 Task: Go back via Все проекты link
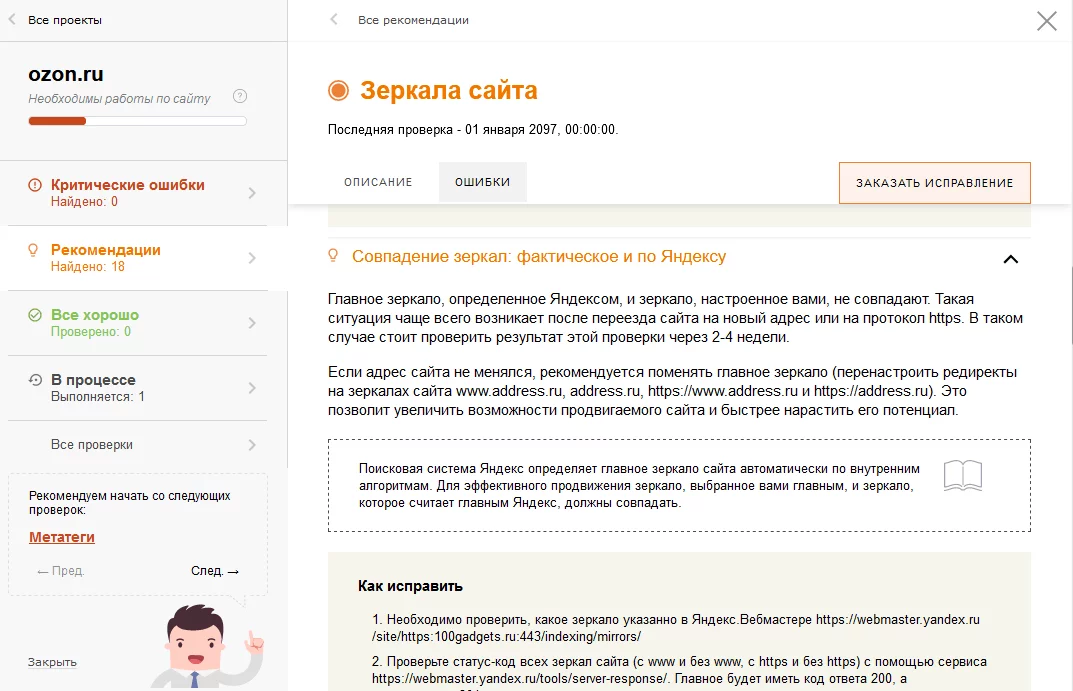pos(65,20)
